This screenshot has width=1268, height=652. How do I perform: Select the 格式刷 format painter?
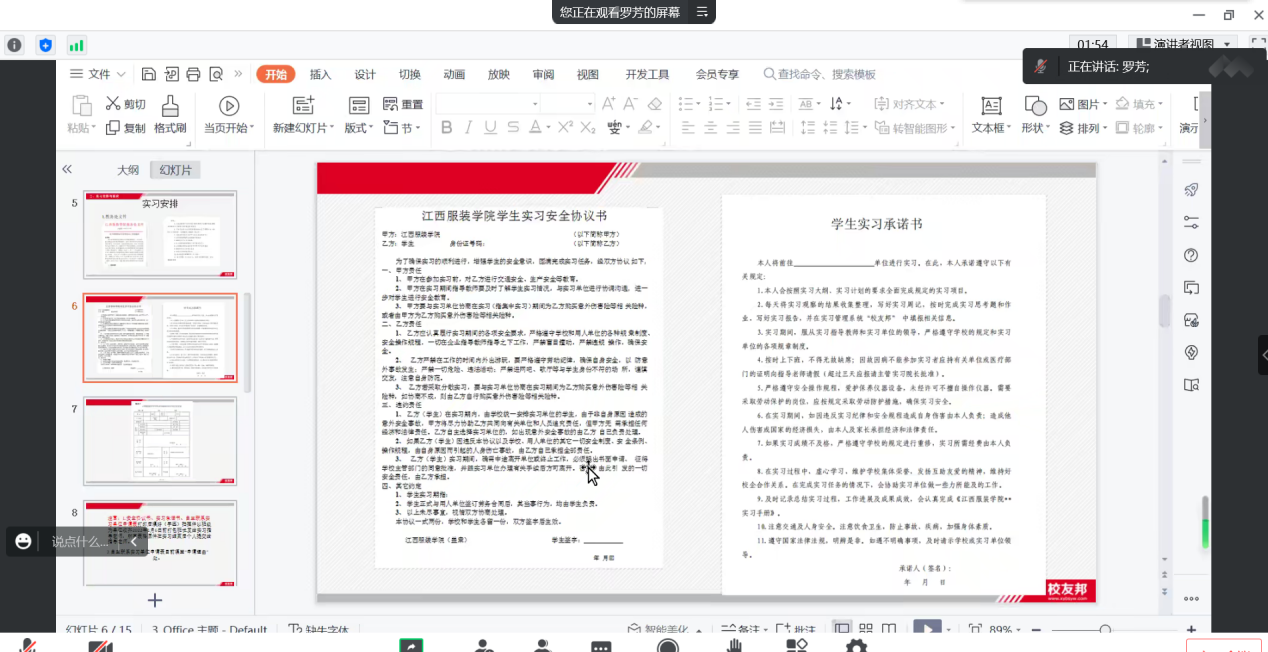tap(170, 114)
